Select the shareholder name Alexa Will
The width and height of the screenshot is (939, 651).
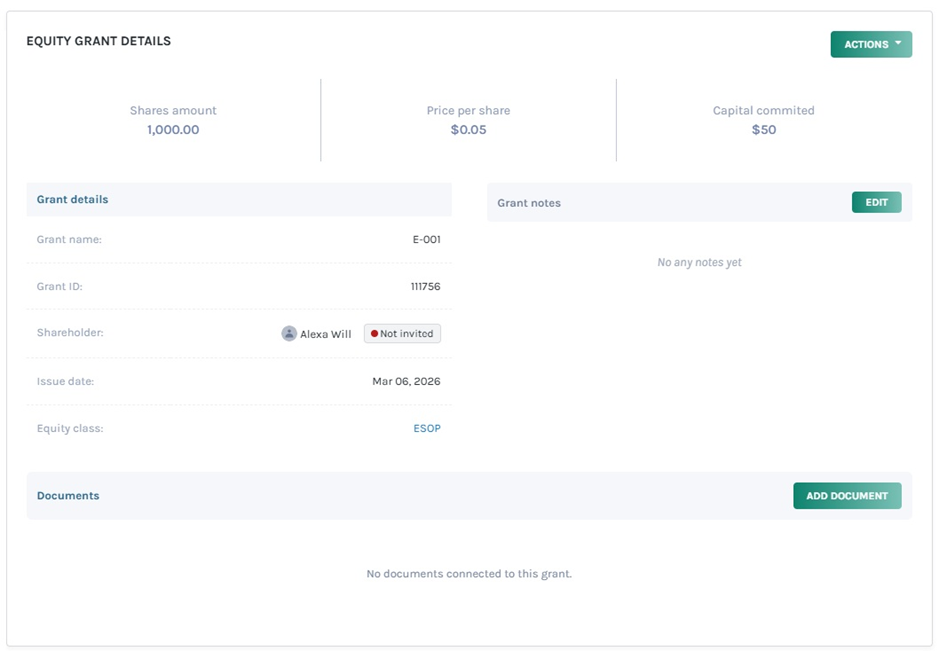(x=326, y=334)
